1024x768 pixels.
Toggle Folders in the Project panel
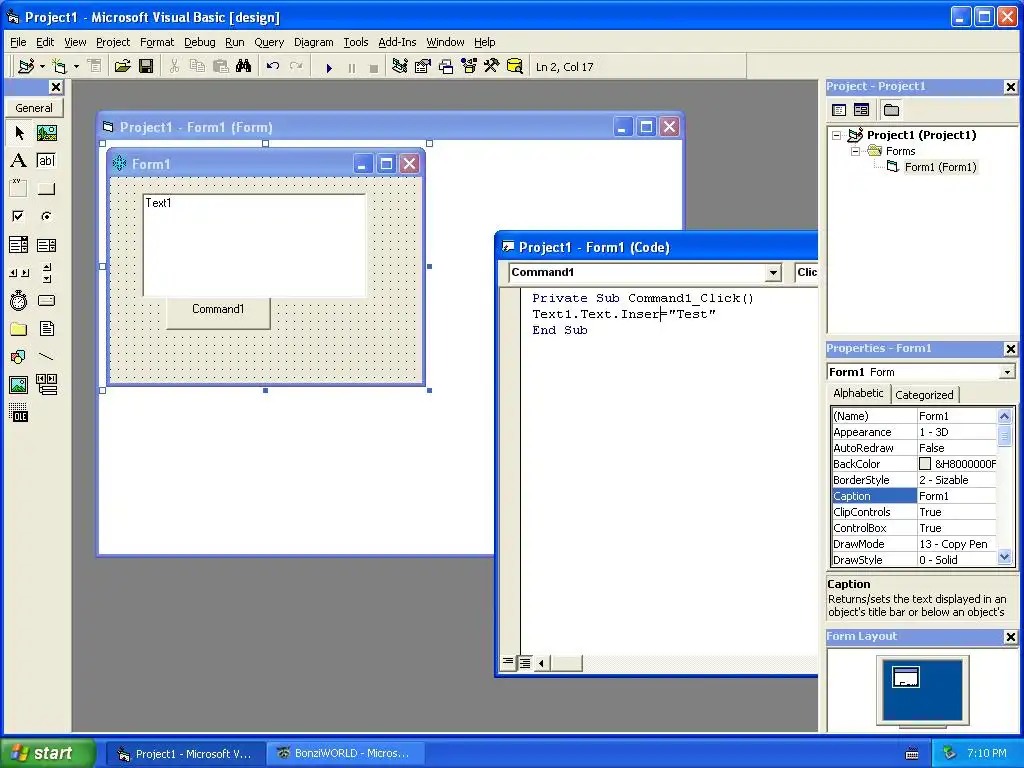point(891,110)
